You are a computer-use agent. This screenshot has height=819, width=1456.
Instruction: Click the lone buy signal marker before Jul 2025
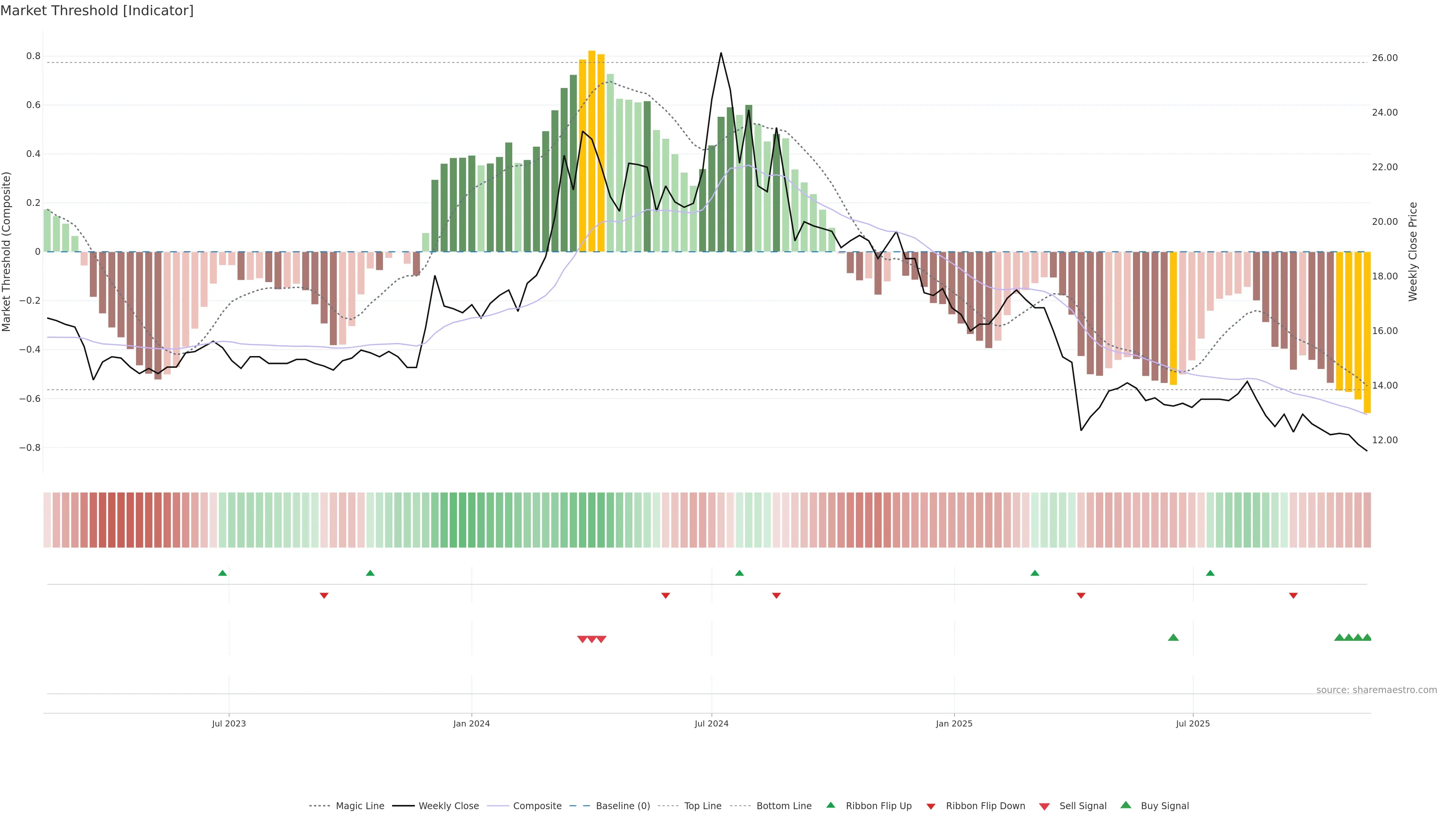pos(1173,637)
